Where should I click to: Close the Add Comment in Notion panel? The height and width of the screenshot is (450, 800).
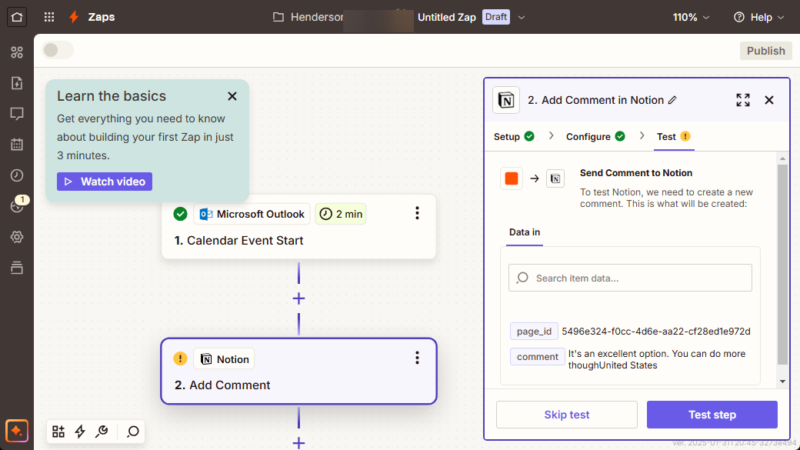[769, 100]
